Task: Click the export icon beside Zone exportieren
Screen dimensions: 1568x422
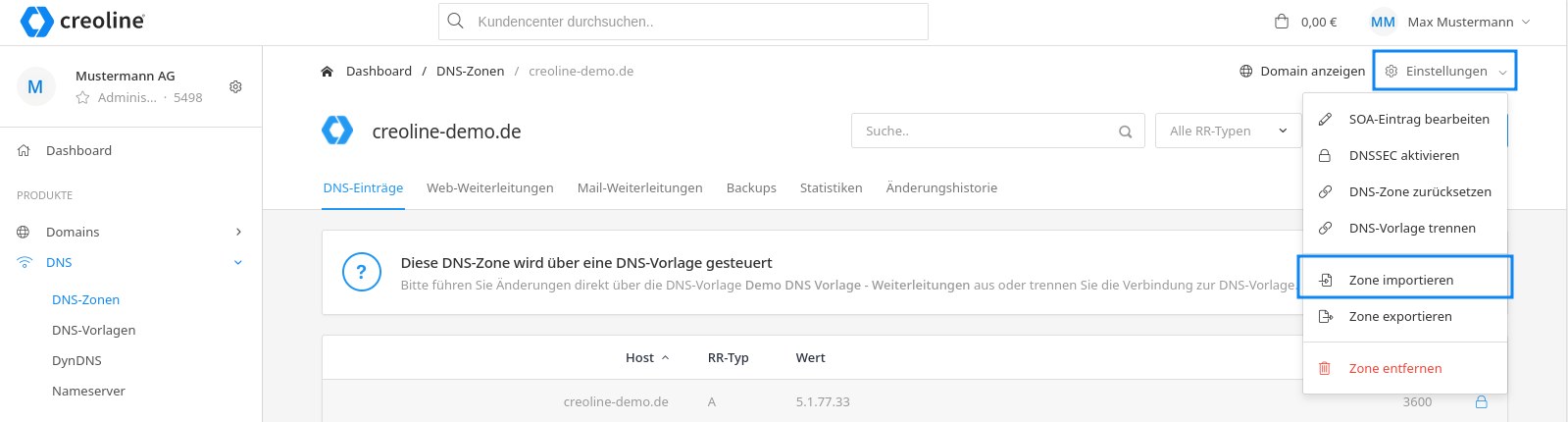Action: click(x=1325, y=316)
